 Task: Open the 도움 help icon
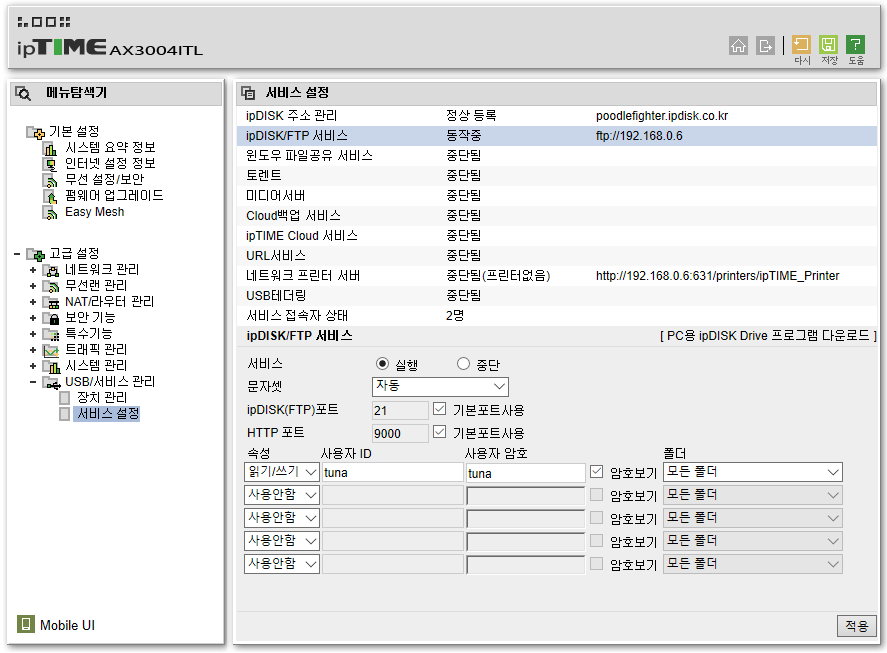[x=855, y=45]
